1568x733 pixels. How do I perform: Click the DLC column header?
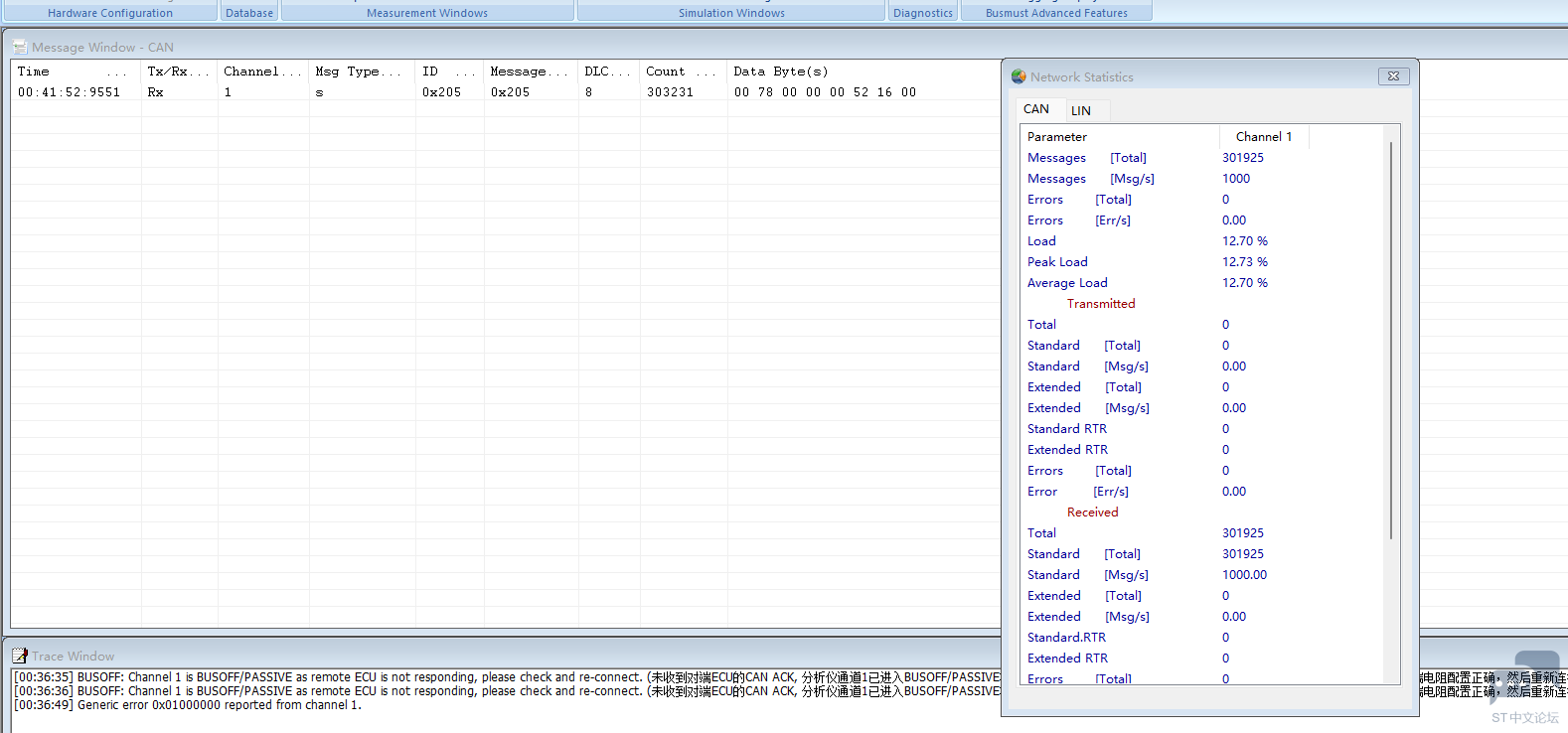click(608, 72)
